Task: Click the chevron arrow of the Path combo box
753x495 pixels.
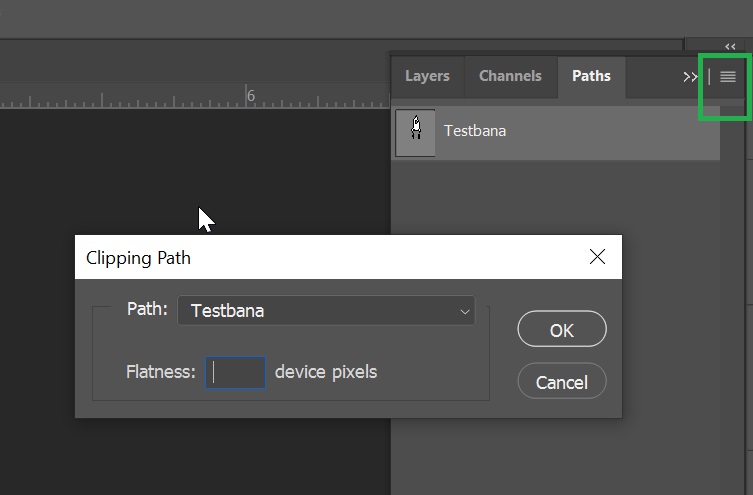Action: click(x=464, y=312)
